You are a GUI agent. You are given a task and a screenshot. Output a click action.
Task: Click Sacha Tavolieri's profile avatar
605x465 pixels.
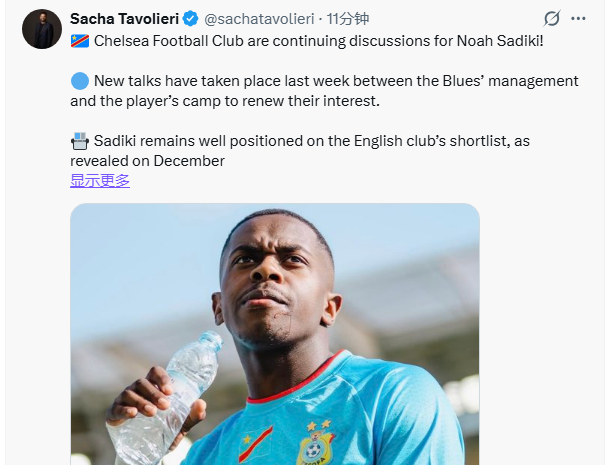tap(41, 29)
